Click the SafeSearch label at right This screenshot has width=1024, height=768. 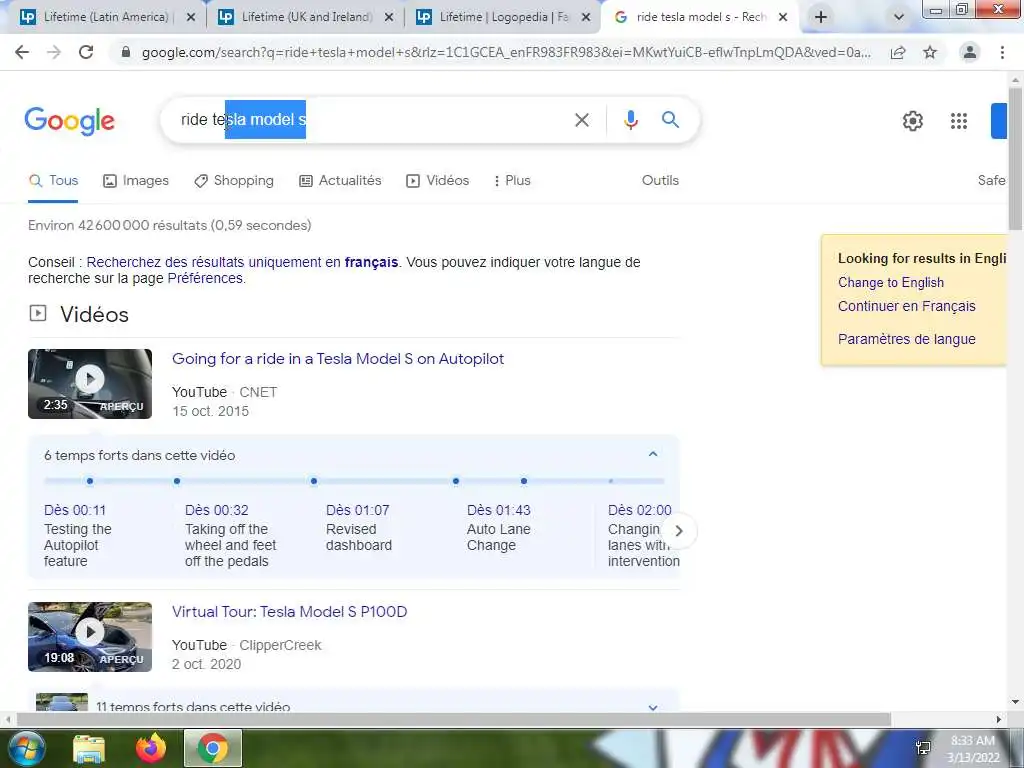coord(991,181)
